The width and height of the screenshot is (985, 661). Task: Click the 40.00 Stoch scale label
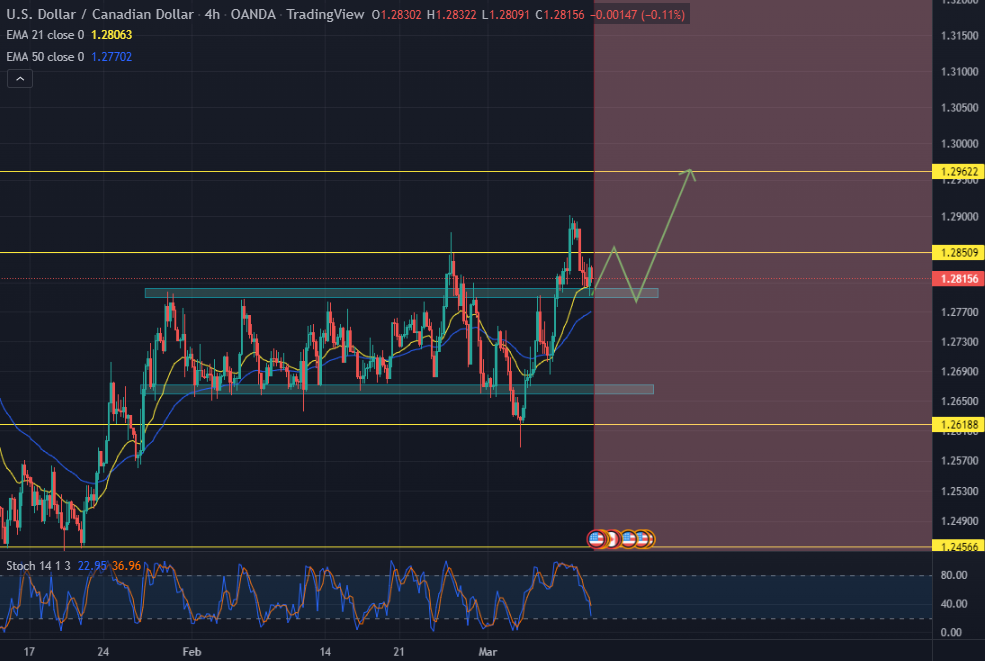click(954, 604)
